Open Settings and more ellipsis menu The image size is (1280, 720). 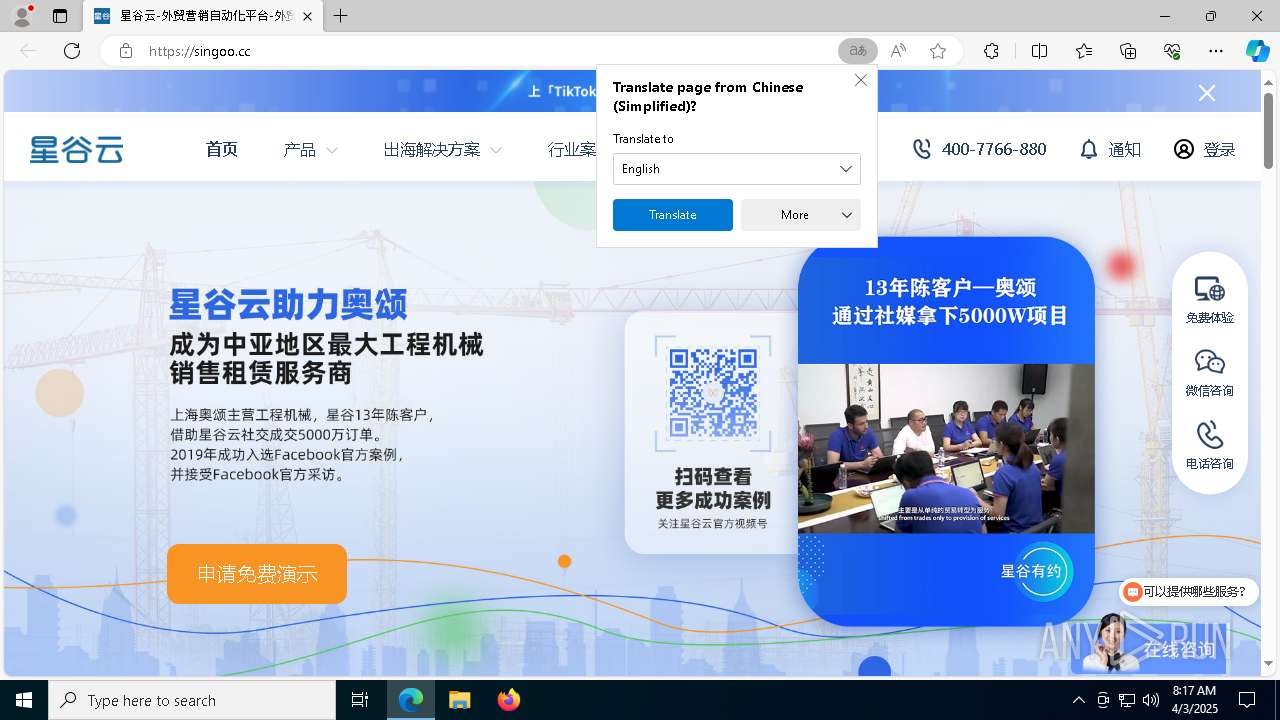pyautogui.click(x=1216, y=51)
